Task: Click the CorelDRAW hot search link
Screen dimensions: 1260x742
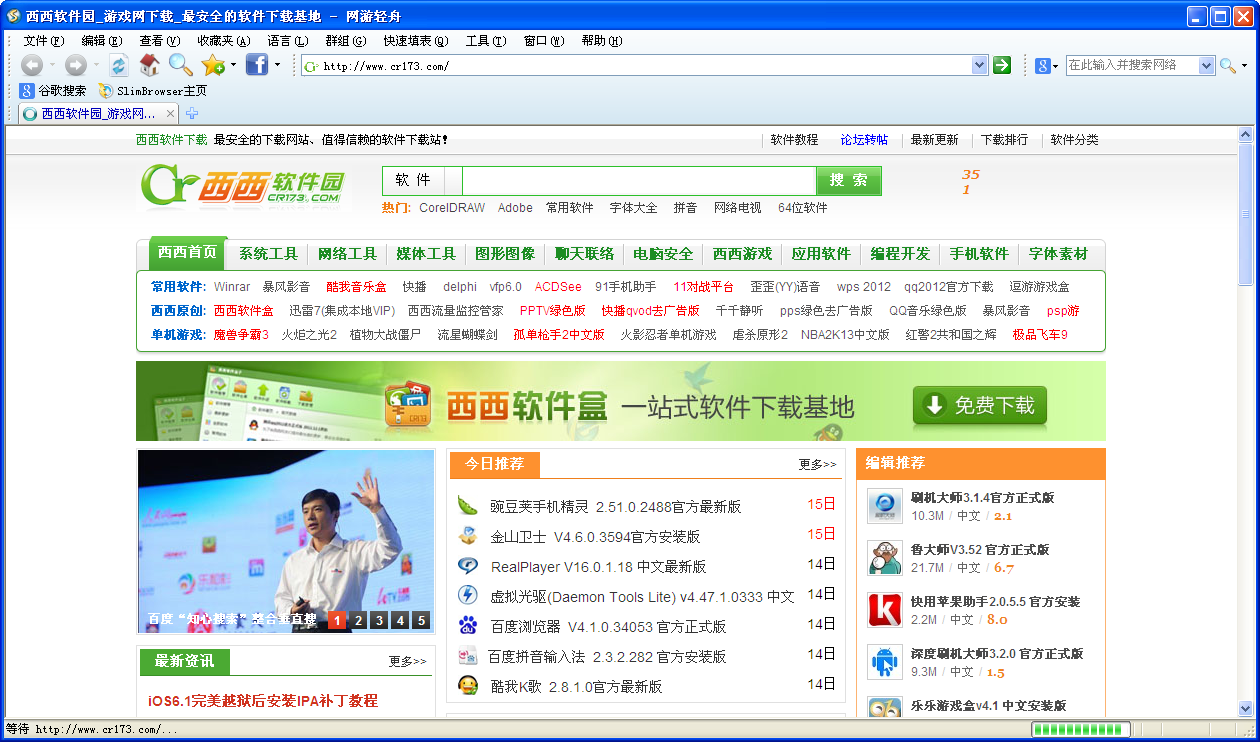Action: click(452, 207)
